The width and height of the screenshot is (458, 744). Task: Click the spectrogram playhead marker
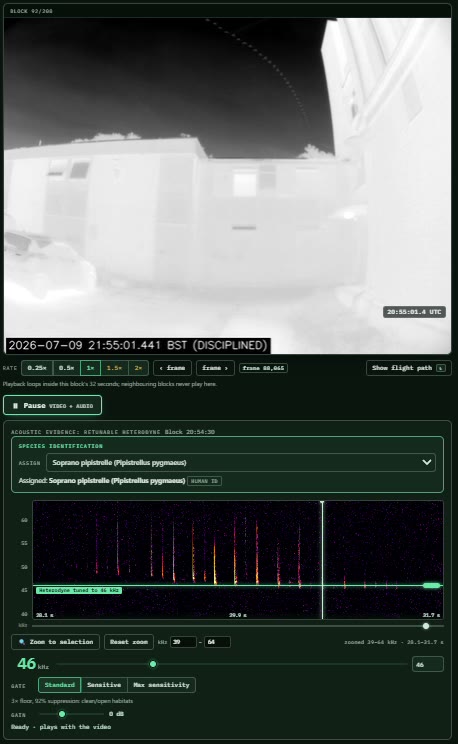tap(322, 559)
